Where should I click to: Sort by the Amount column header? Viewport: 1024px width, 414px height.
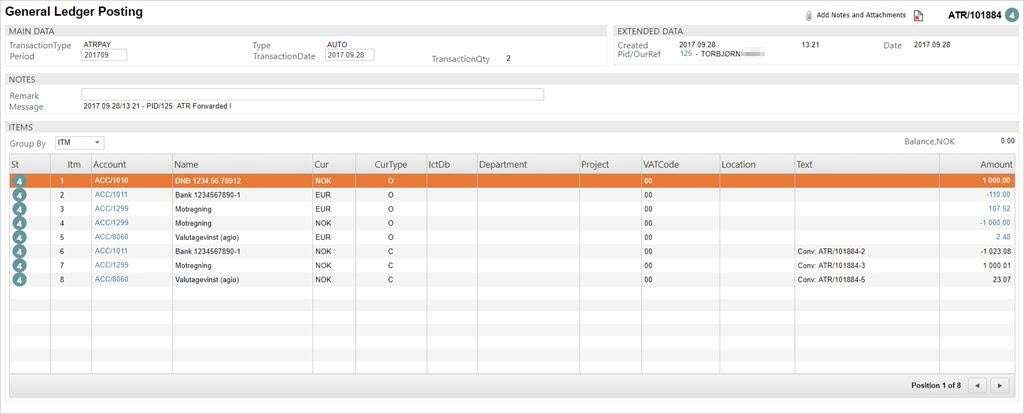[995, 164]
